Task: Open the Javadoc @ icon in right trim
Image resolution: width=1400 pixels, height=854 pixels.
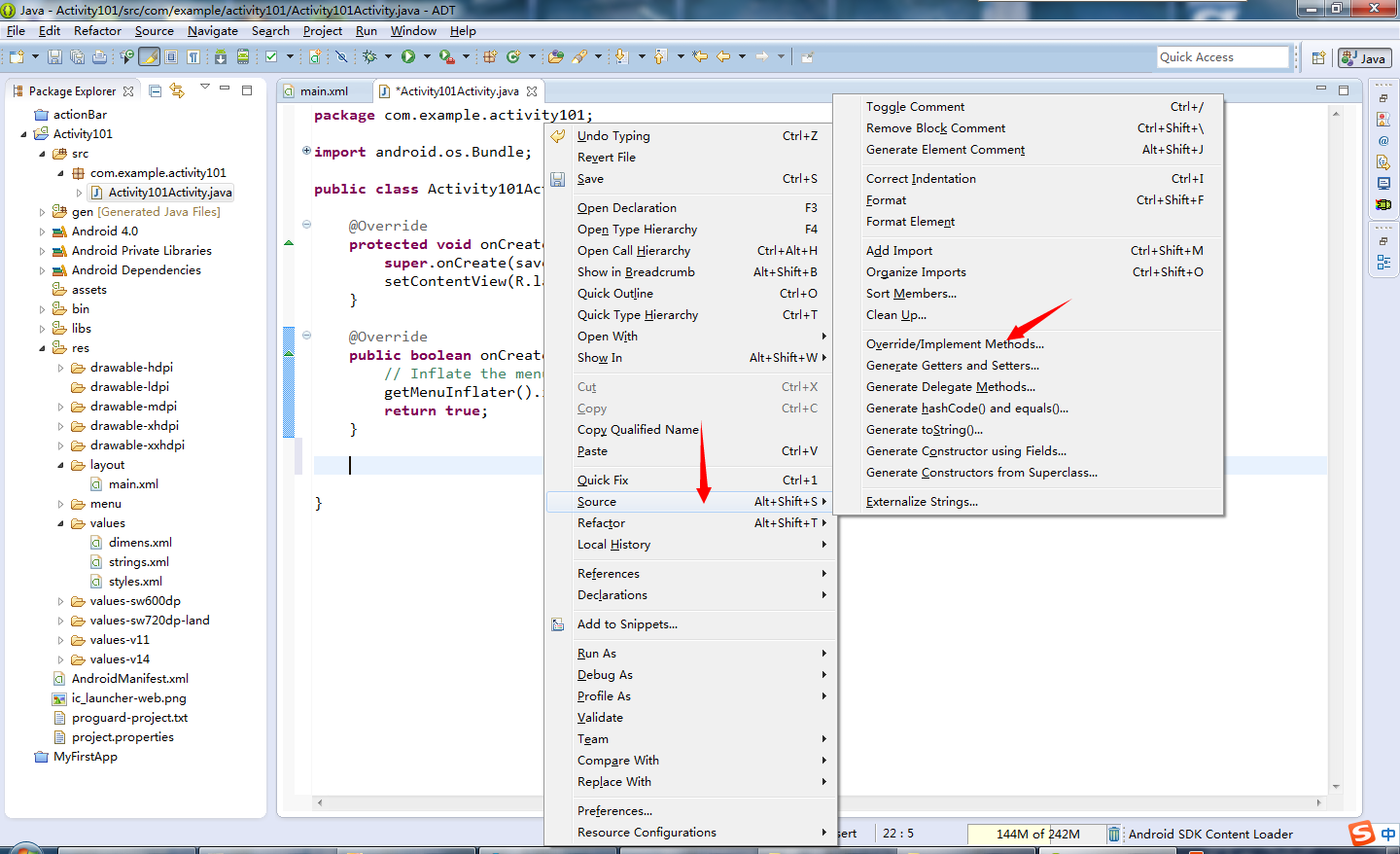Action: click(x=1383, y=140)
